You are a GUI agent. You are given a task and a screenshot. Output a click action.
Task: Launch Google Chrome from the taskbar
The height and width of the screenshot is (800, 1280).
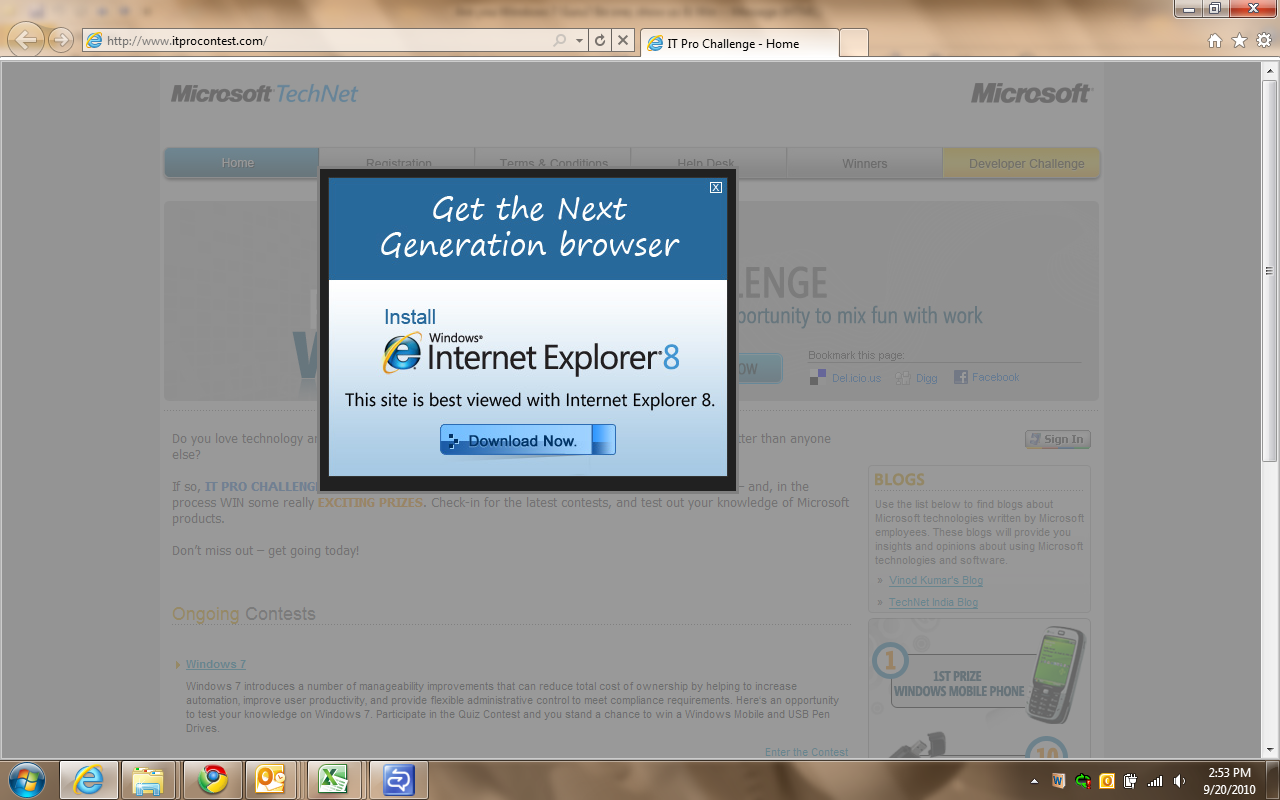pos(212,779)
